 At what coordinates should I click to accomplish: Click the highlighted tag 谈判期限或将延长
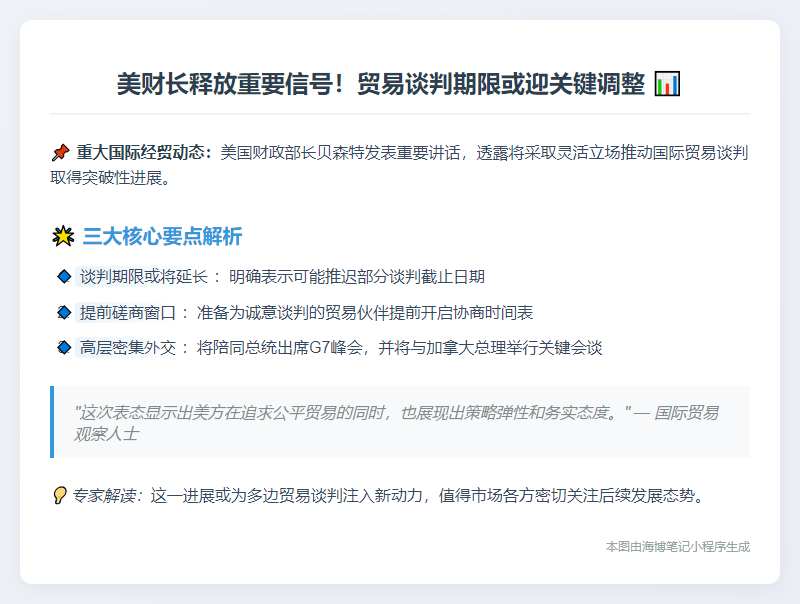click(143, 276)
